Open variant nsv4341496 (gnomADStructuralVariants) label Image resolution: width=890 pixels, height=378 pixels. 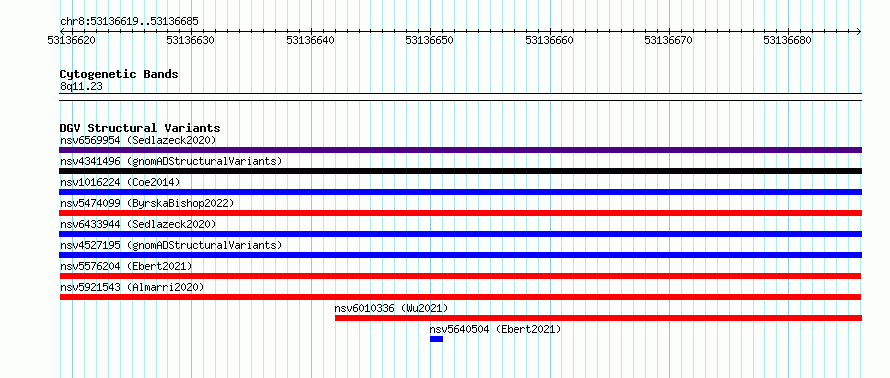(171, 161)
